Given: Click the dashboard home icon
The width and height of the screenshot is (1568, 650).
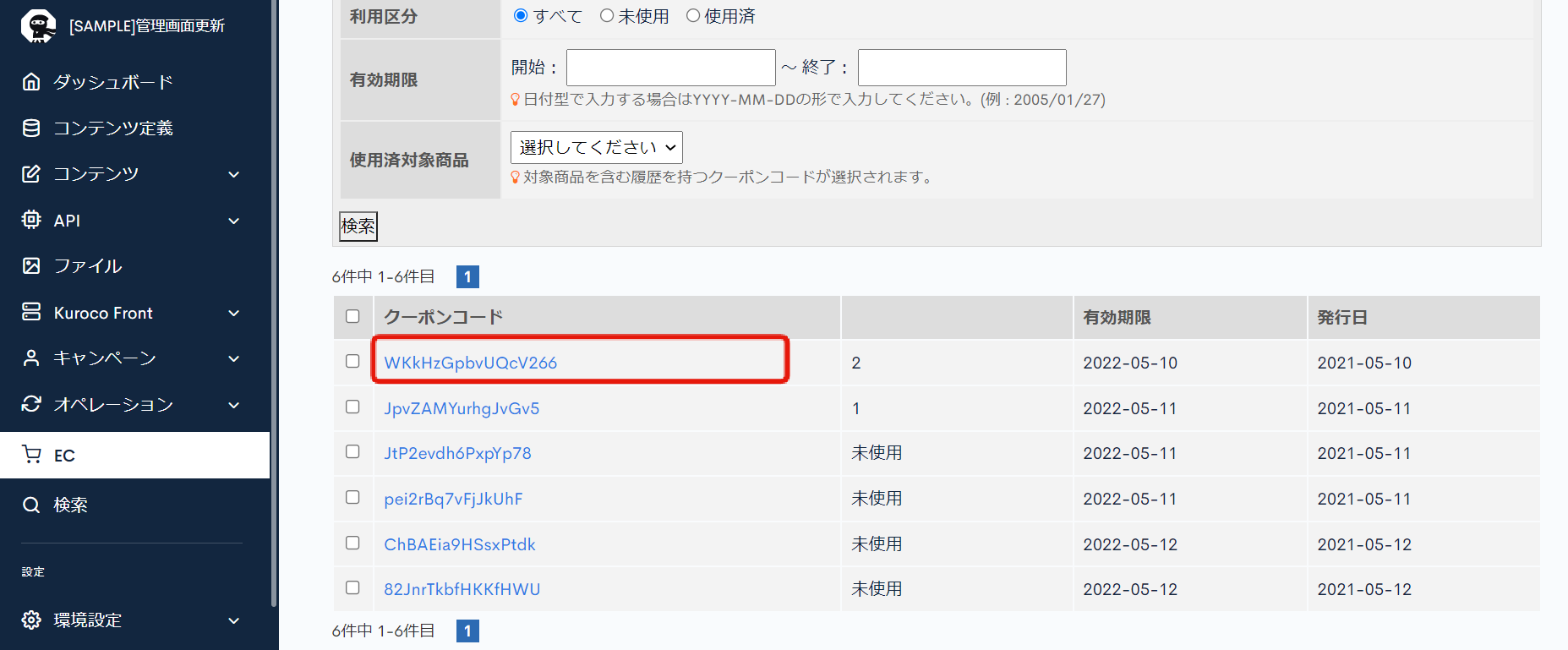Looking at the screenshot, I should pos(31,82).
